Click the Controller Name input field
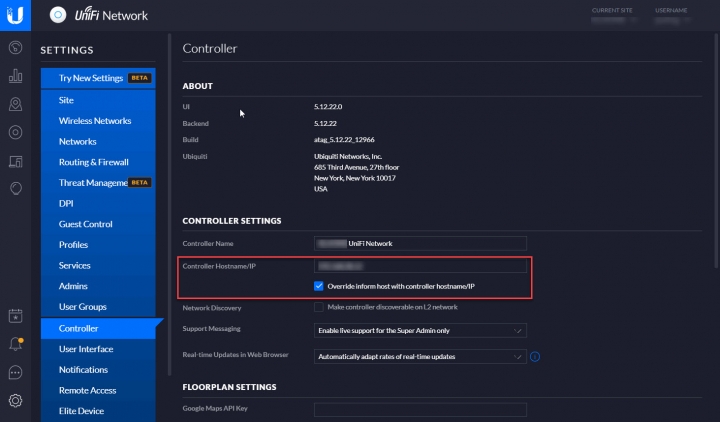The height and width of the screenshot is (422, 720). coord(420,243)
